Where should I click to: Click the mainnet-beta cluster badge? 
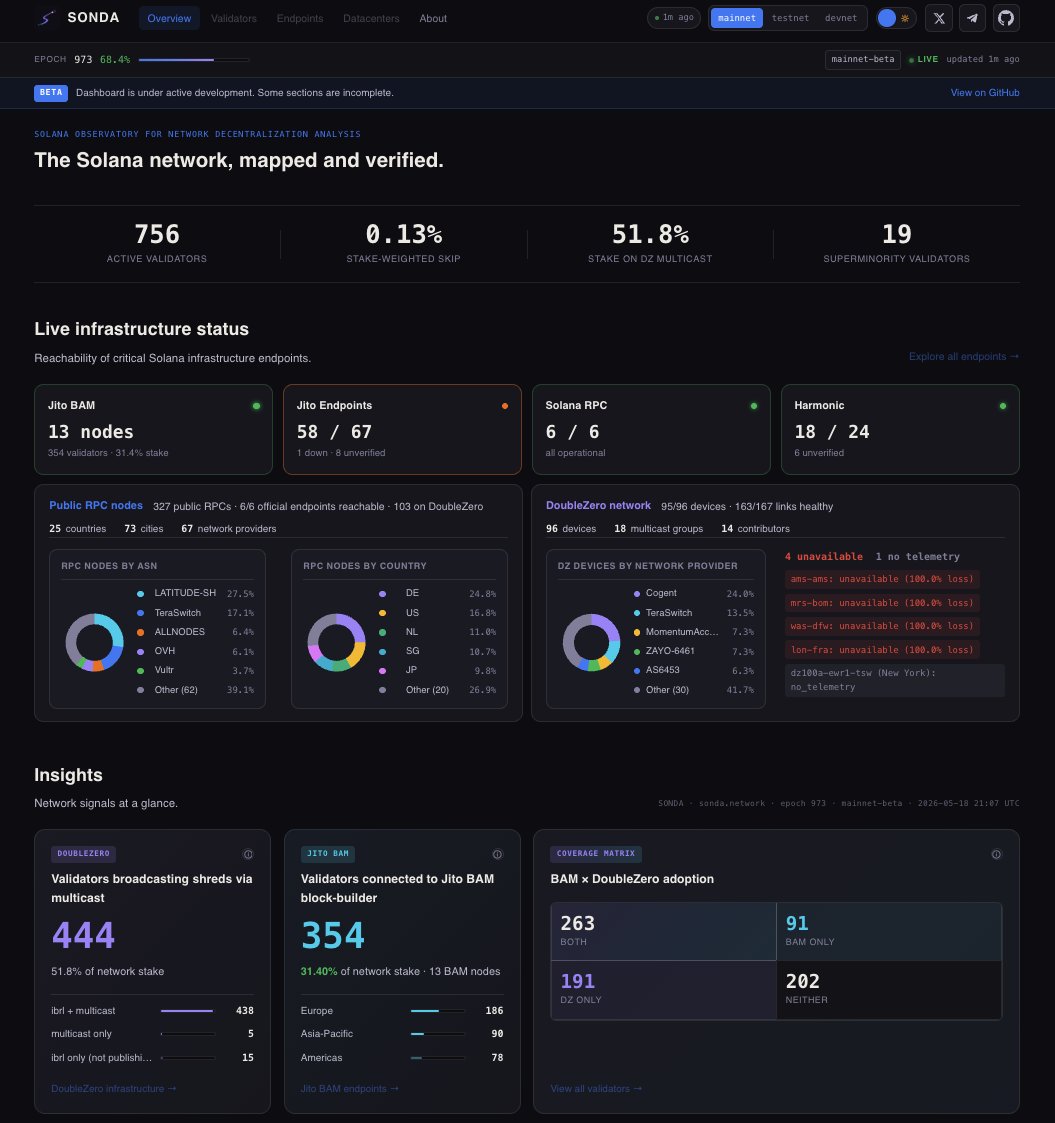coord(862,59)
